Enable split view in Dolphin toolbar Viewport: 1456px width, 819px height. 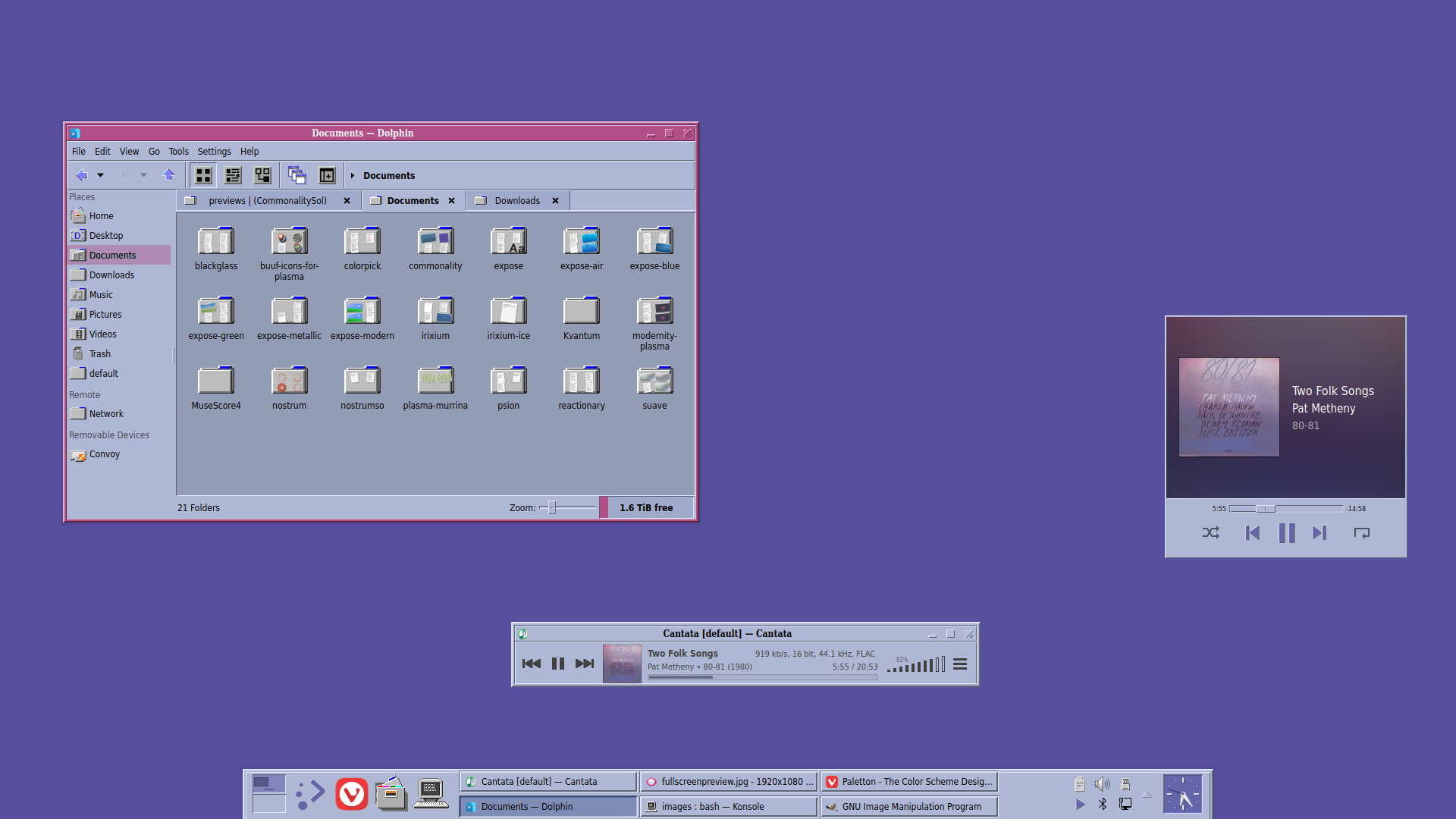[x=326, y=175]
